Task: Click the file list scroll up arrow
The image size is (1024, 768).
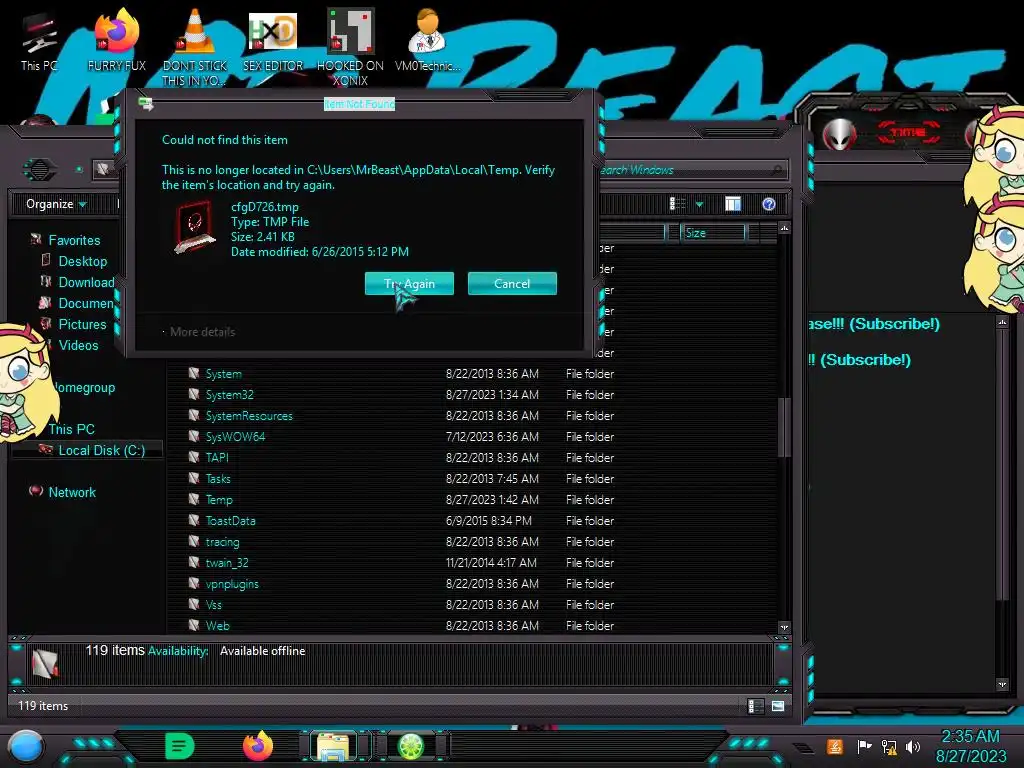Action: pyautogui.click(x=784, y=228)
